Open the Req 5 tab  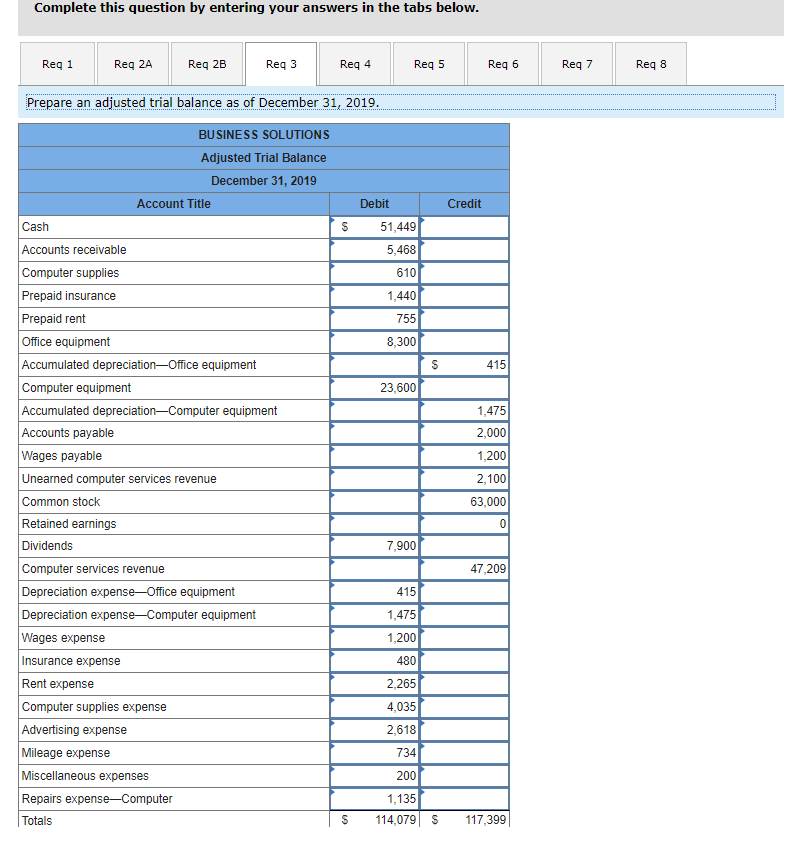[x=428, y=63]
